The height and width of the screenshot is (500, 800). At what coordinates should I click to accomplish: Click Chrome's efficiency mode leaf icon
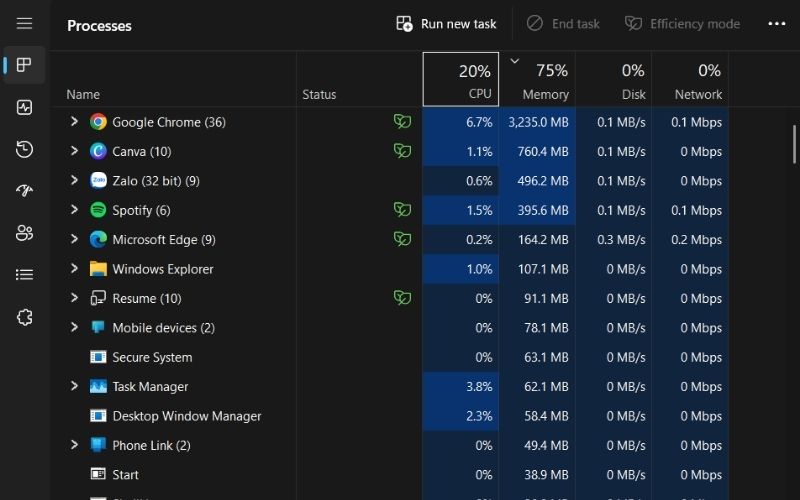point(402,121)
